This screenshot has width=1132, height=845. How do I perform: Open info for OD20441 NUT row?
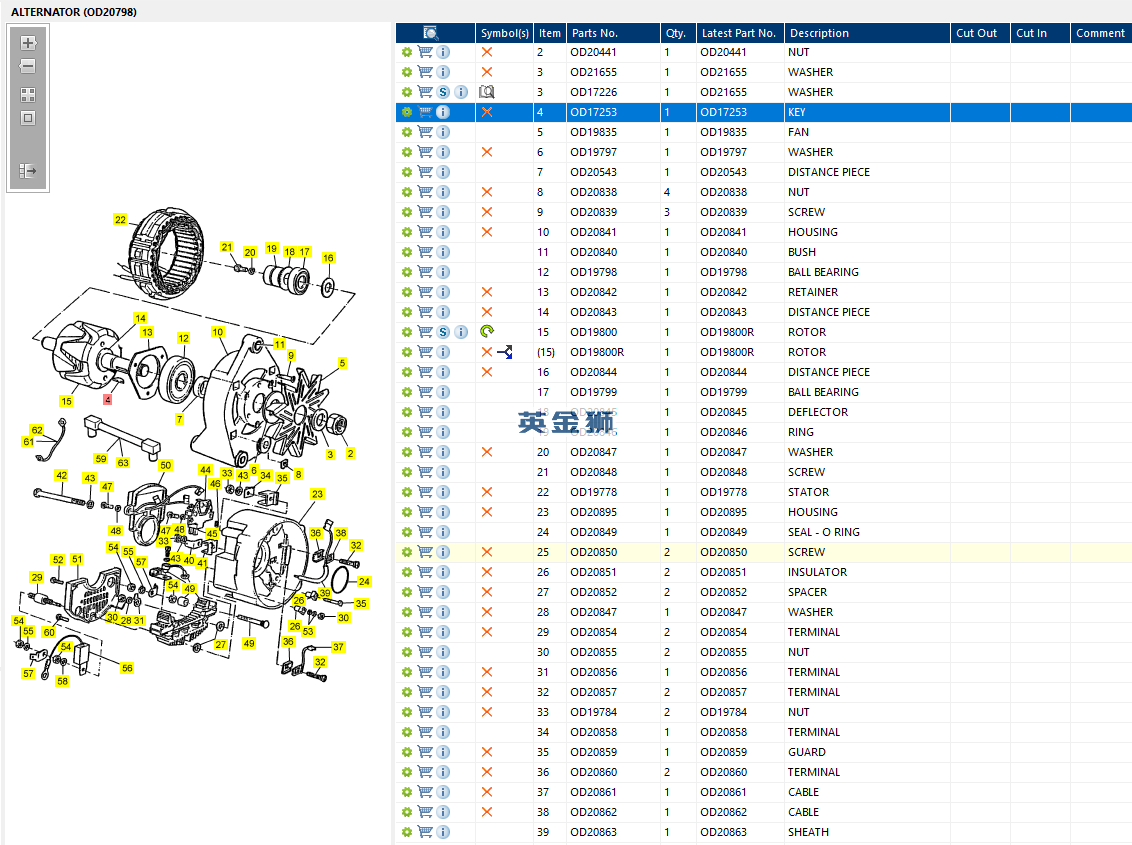point(443,52)
